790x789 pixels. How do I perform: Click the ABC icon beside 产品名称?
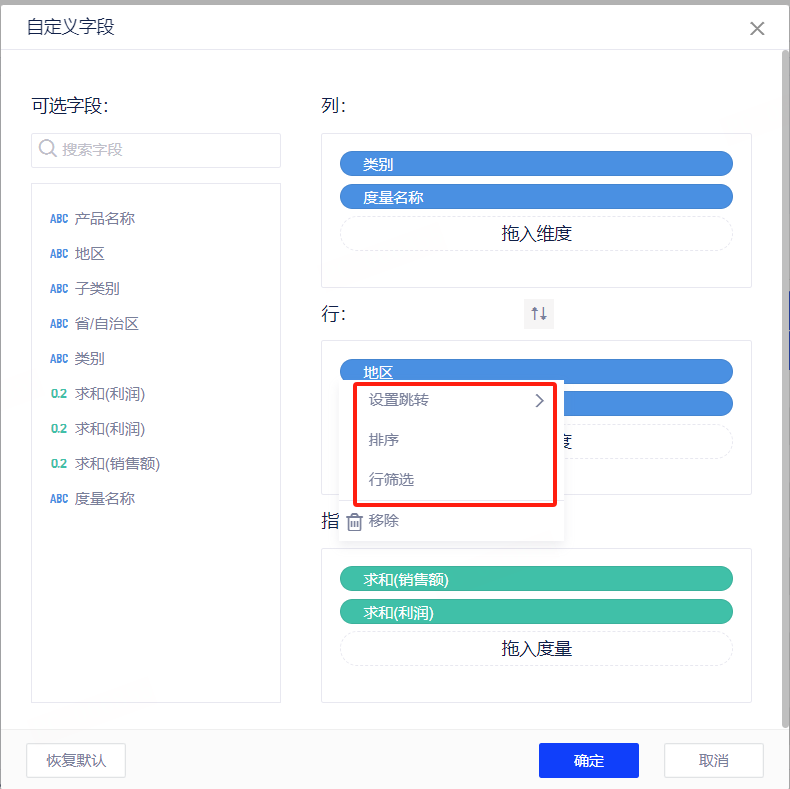click(59, 219)
